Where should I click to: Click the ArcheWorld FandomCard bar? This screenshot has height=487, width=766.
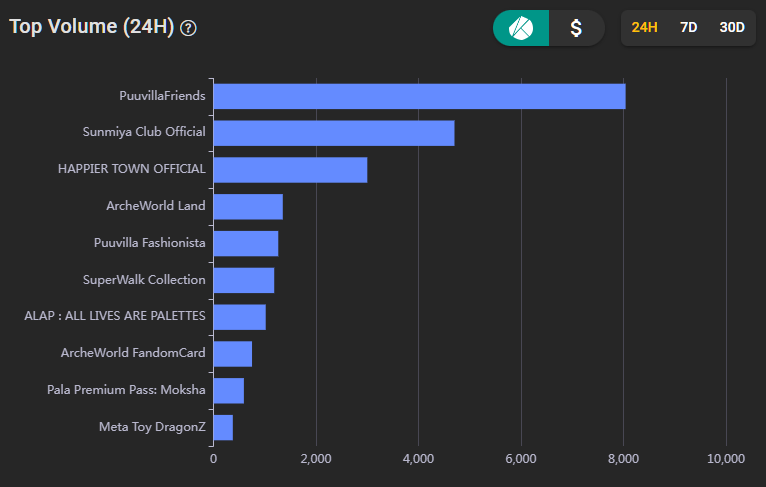coord(233,354)
